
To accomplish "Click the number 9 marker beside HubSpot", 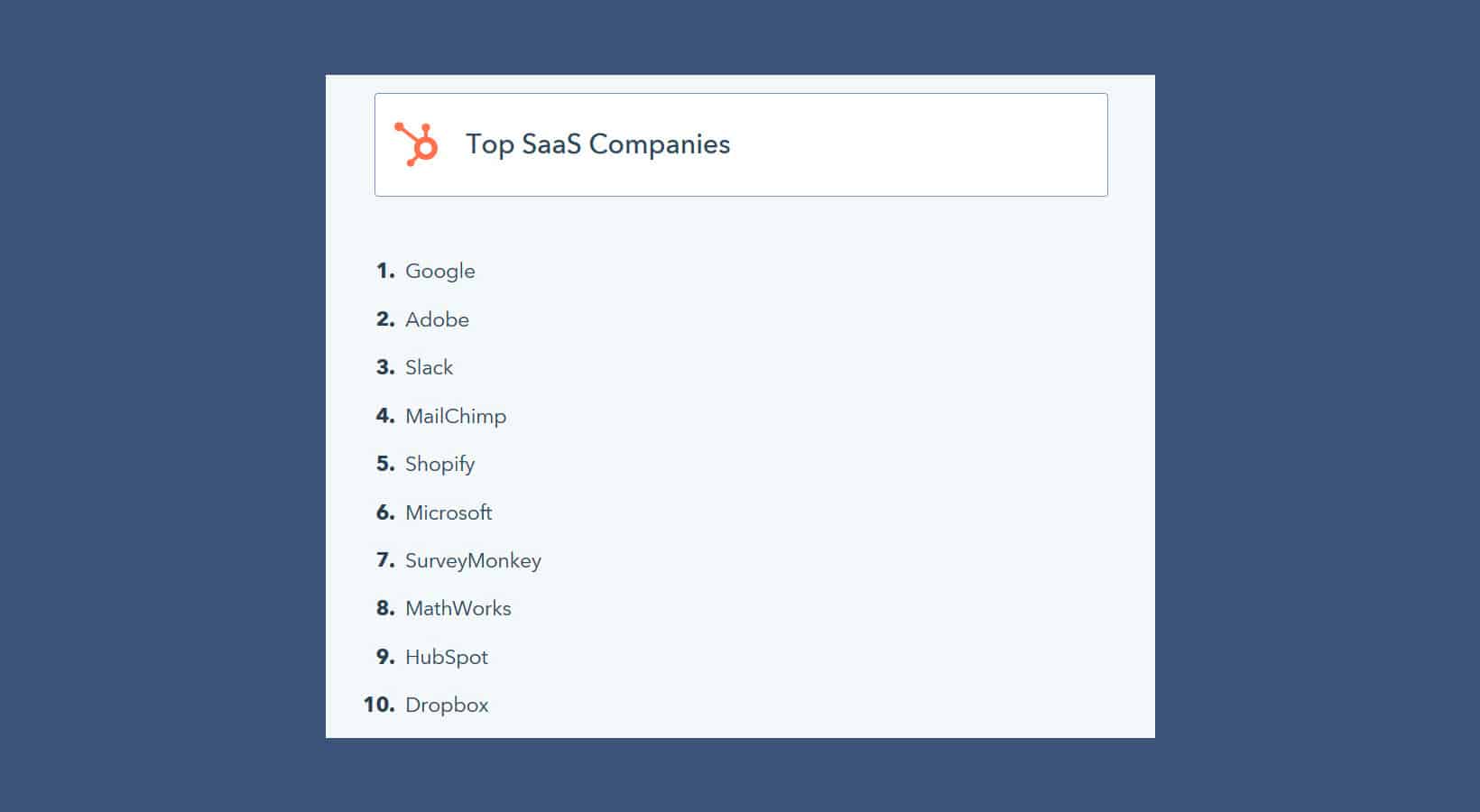I will pyautogui.click(x=385, y=657).
